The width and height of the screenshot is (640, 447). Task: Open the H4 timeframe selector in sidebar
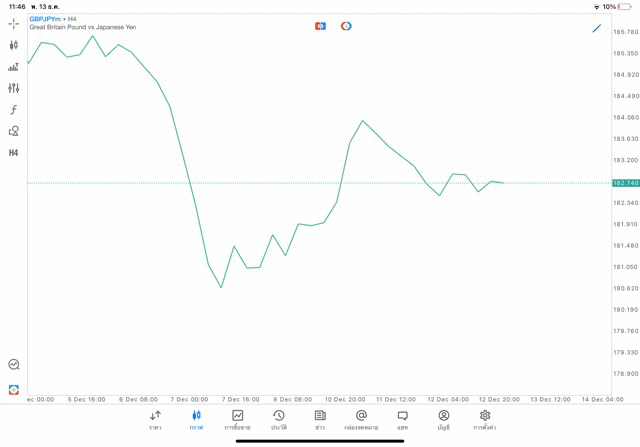tap(14, 153)
